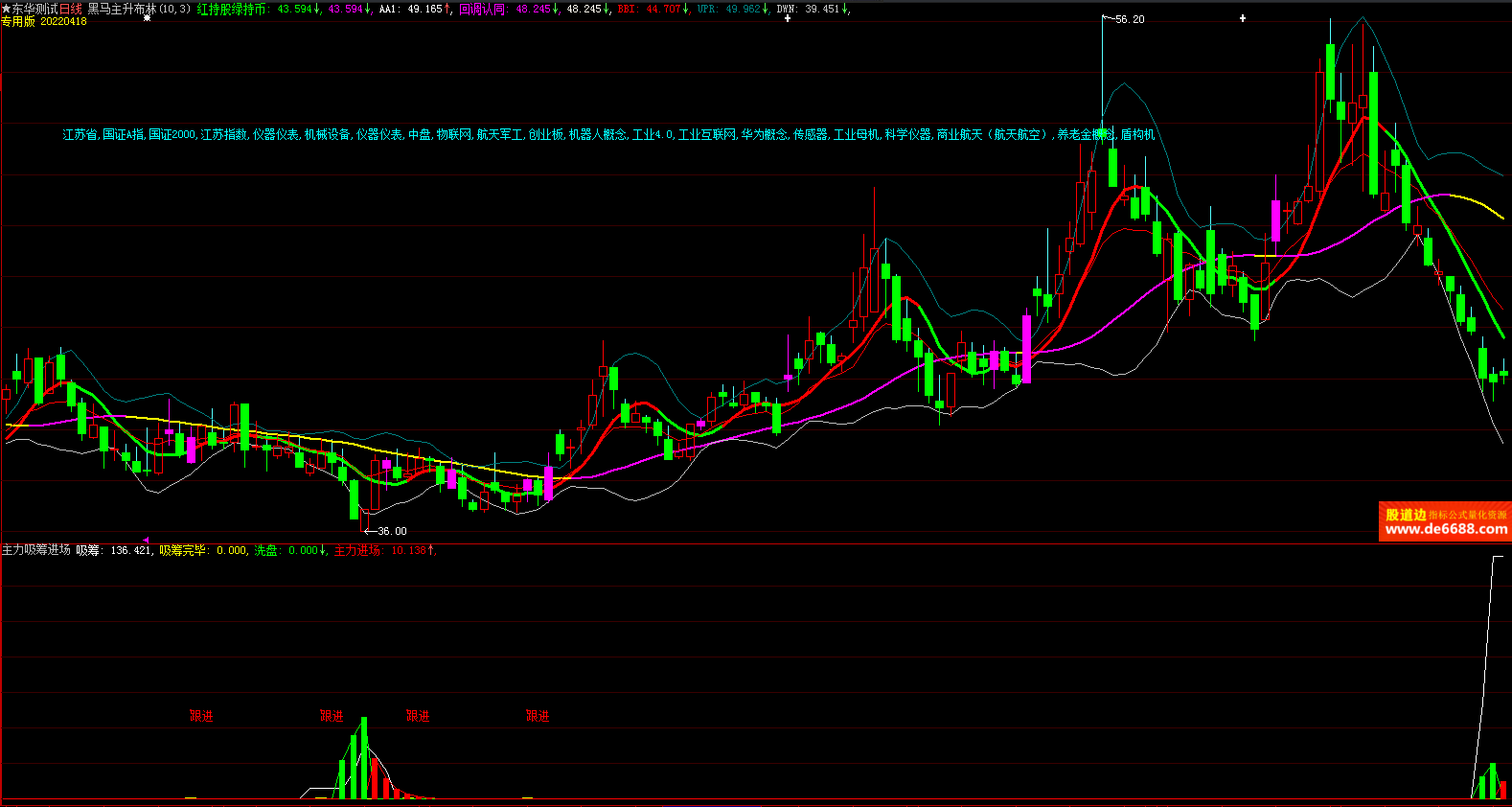Image resolution: width=1512 pixels, height=807 pixels.
Task: Click the 创业板 sector tag
Action: point(546,135)
